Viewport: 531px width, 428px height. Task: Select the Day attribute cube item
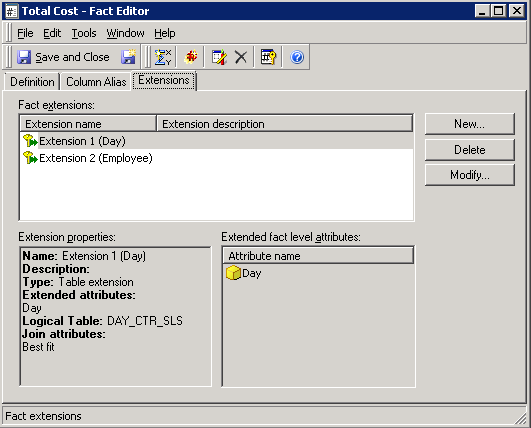243,273
